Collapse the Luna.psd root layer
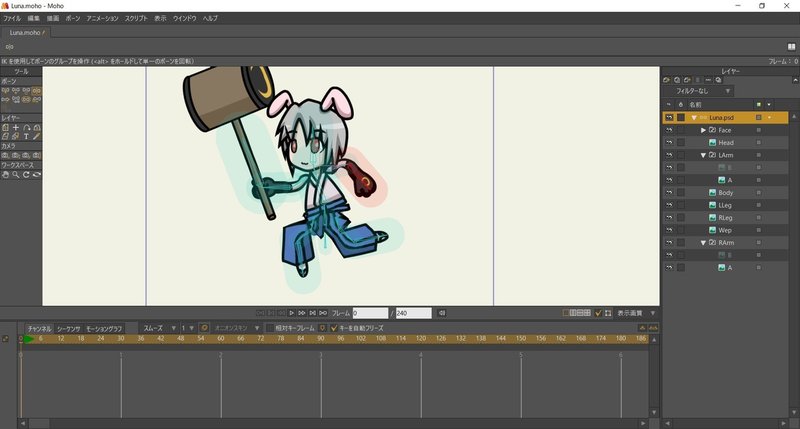800x429 pixels. (x=694, y=117)
